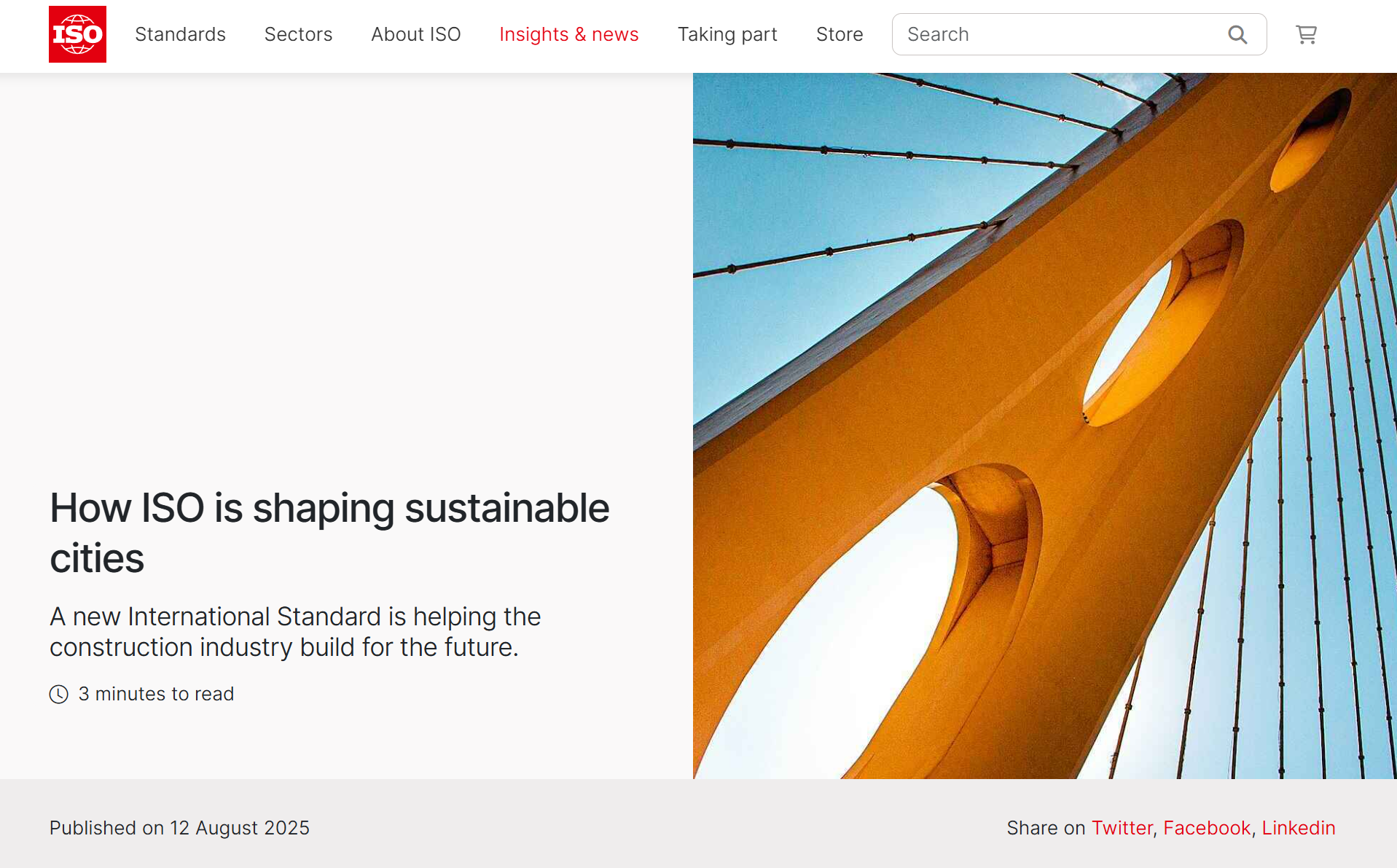Click the search magnifier icon
1397x868 pixels.
1237,34
